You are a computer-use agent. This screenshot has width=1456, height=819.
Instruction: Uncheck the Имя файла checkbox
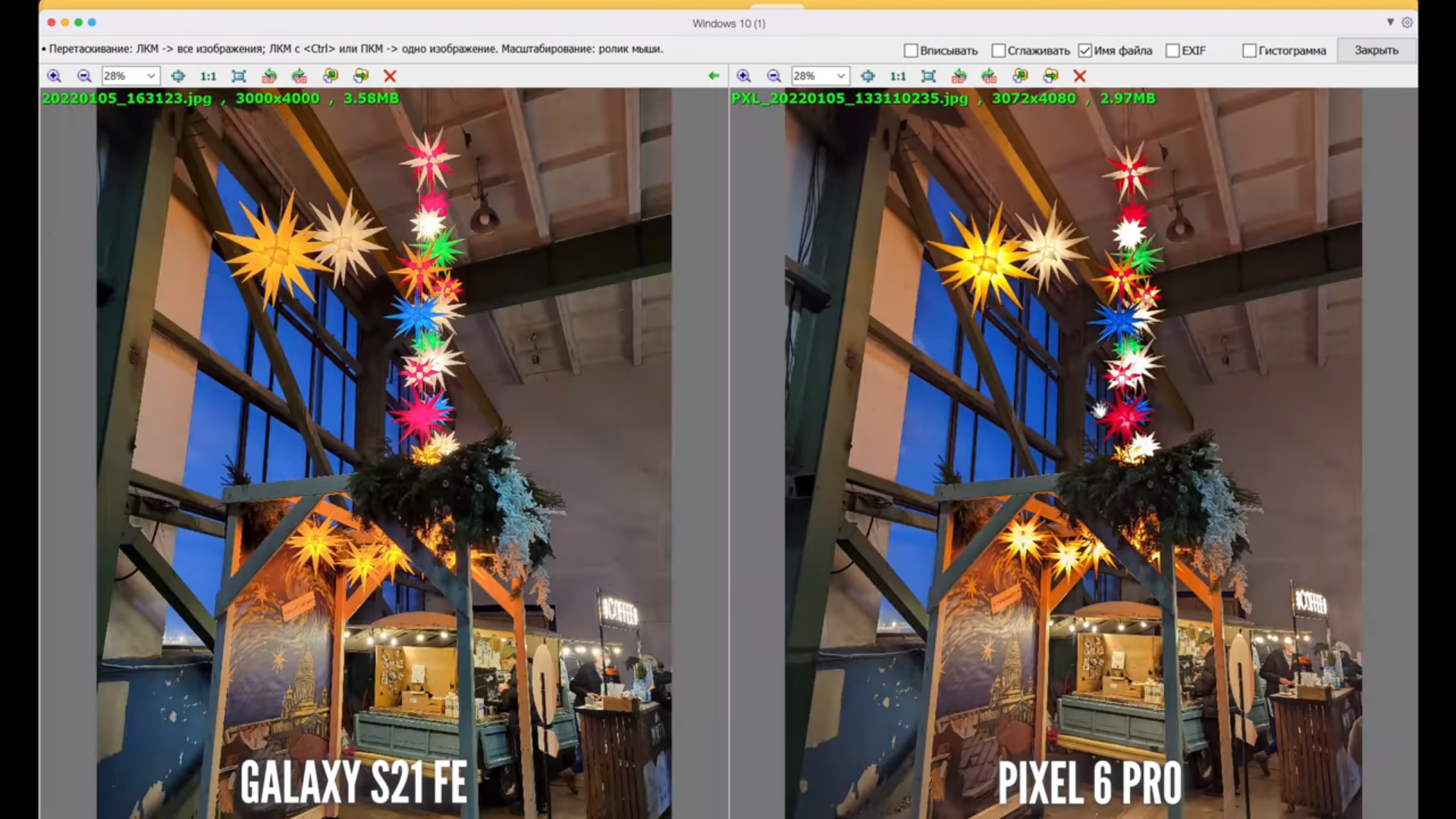click(1085, 51)
